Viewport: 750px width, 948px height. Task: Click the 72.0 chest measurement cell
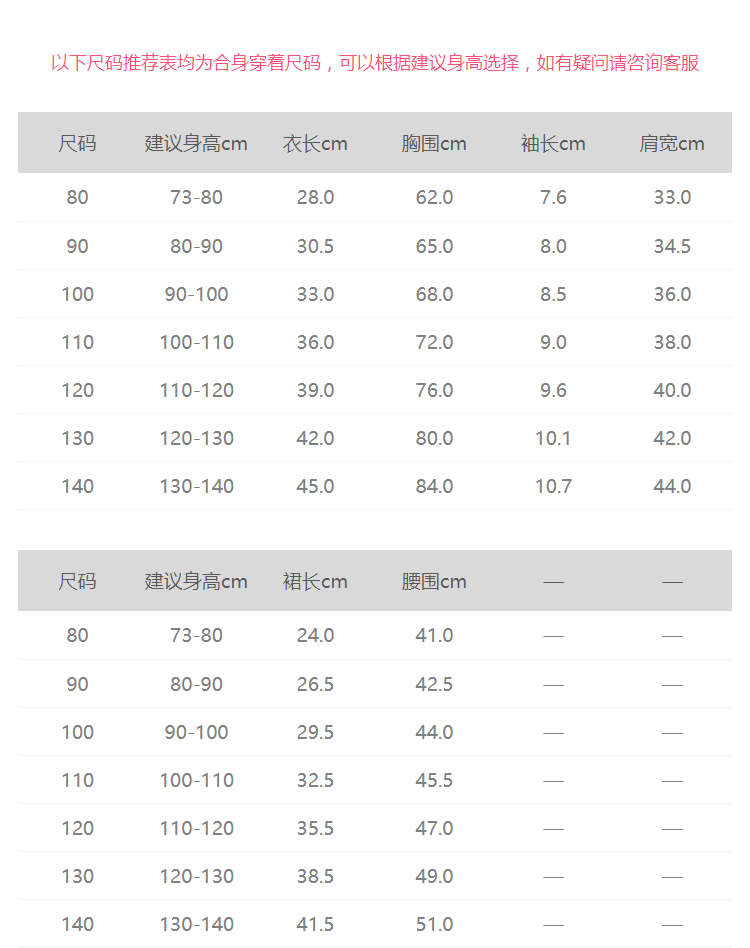[x=434, y=342]
